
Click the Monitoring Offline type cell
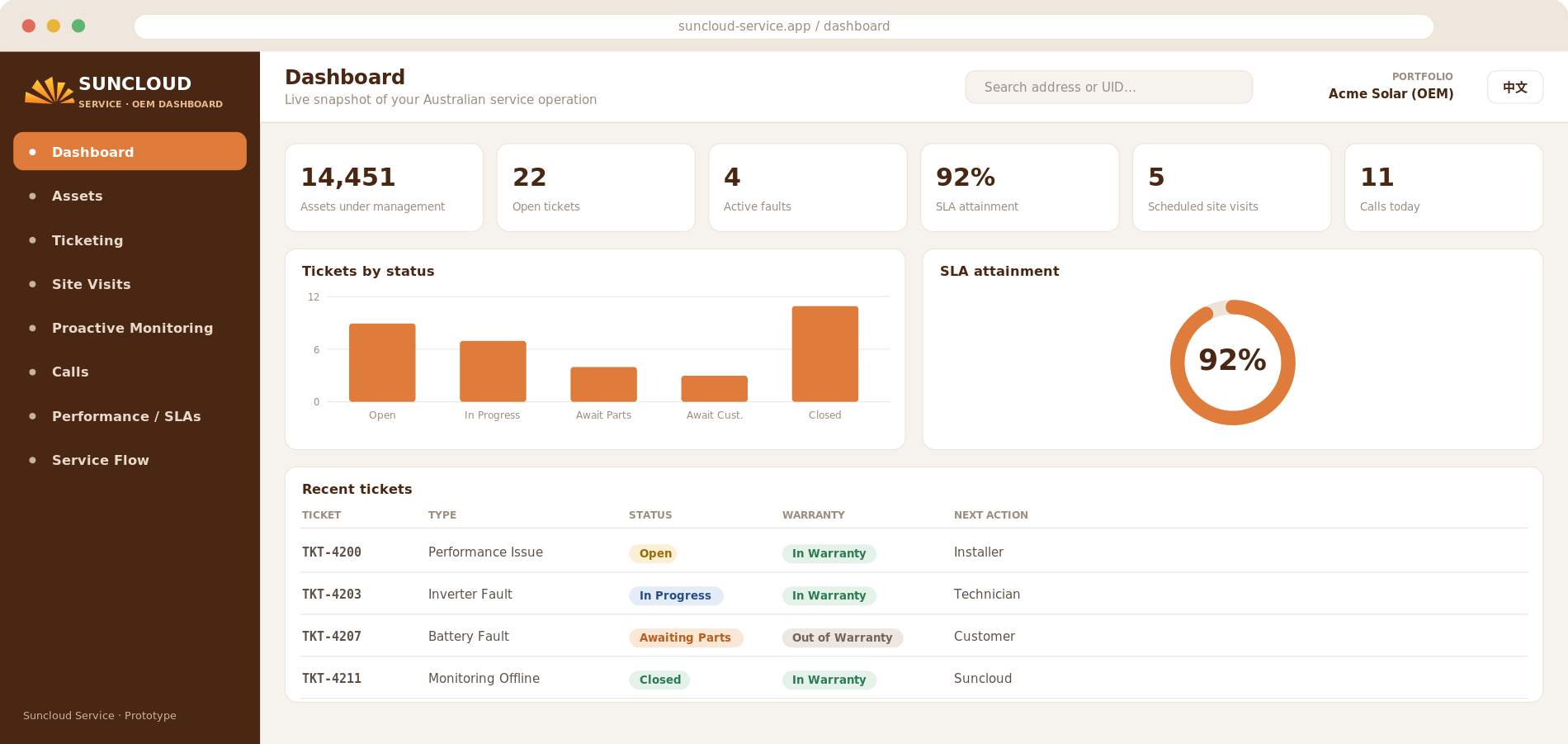(484, 678)
